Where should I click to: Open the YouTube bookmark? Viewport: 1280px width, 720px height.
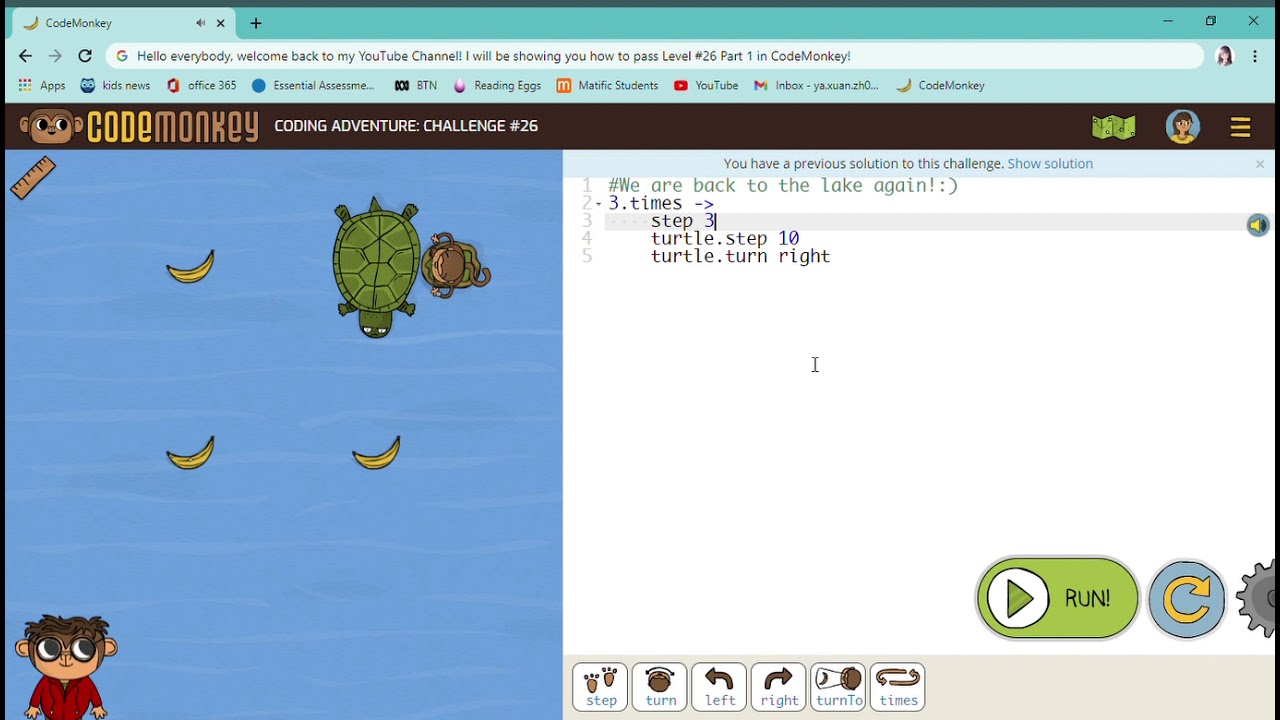tap(705, 86)
